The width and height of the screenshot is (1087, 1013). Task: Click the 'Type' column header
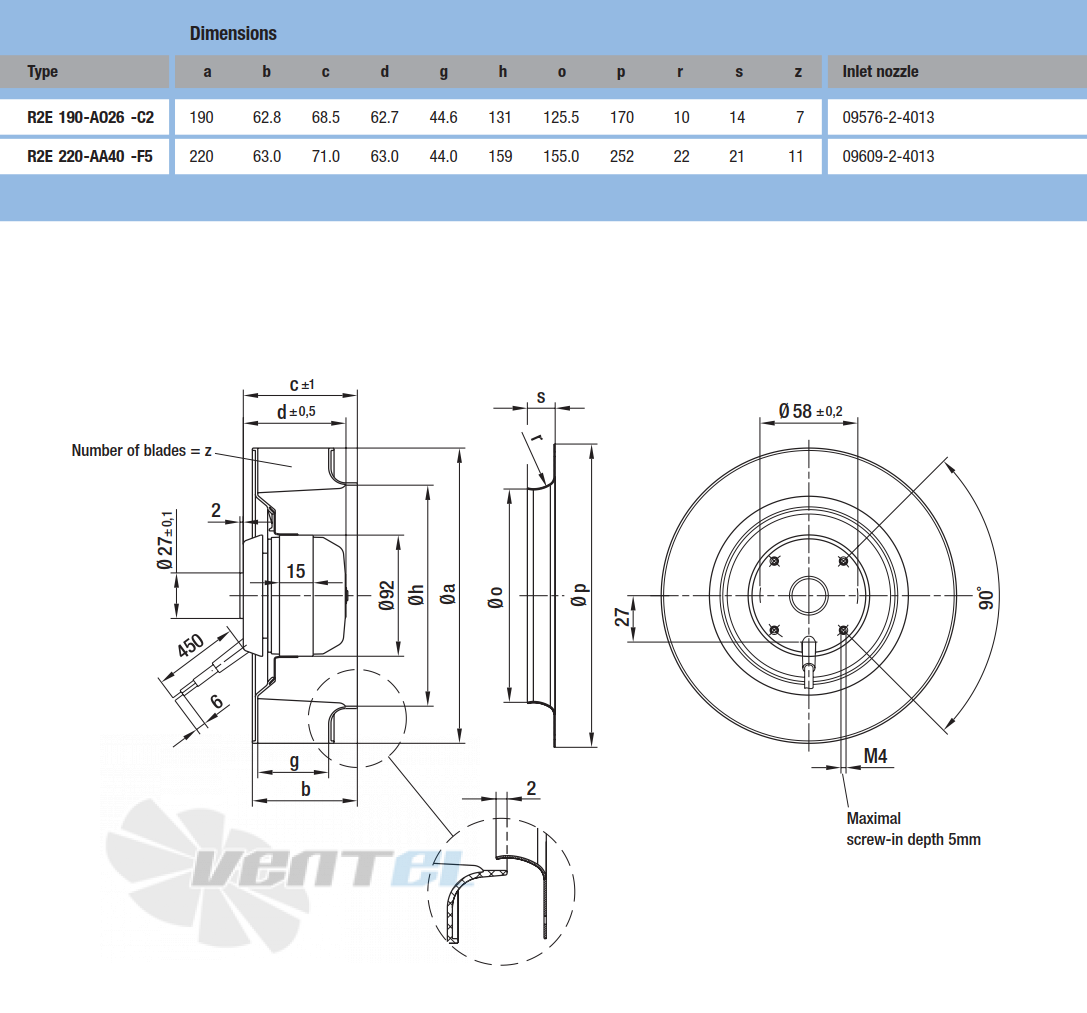[42, 71]
